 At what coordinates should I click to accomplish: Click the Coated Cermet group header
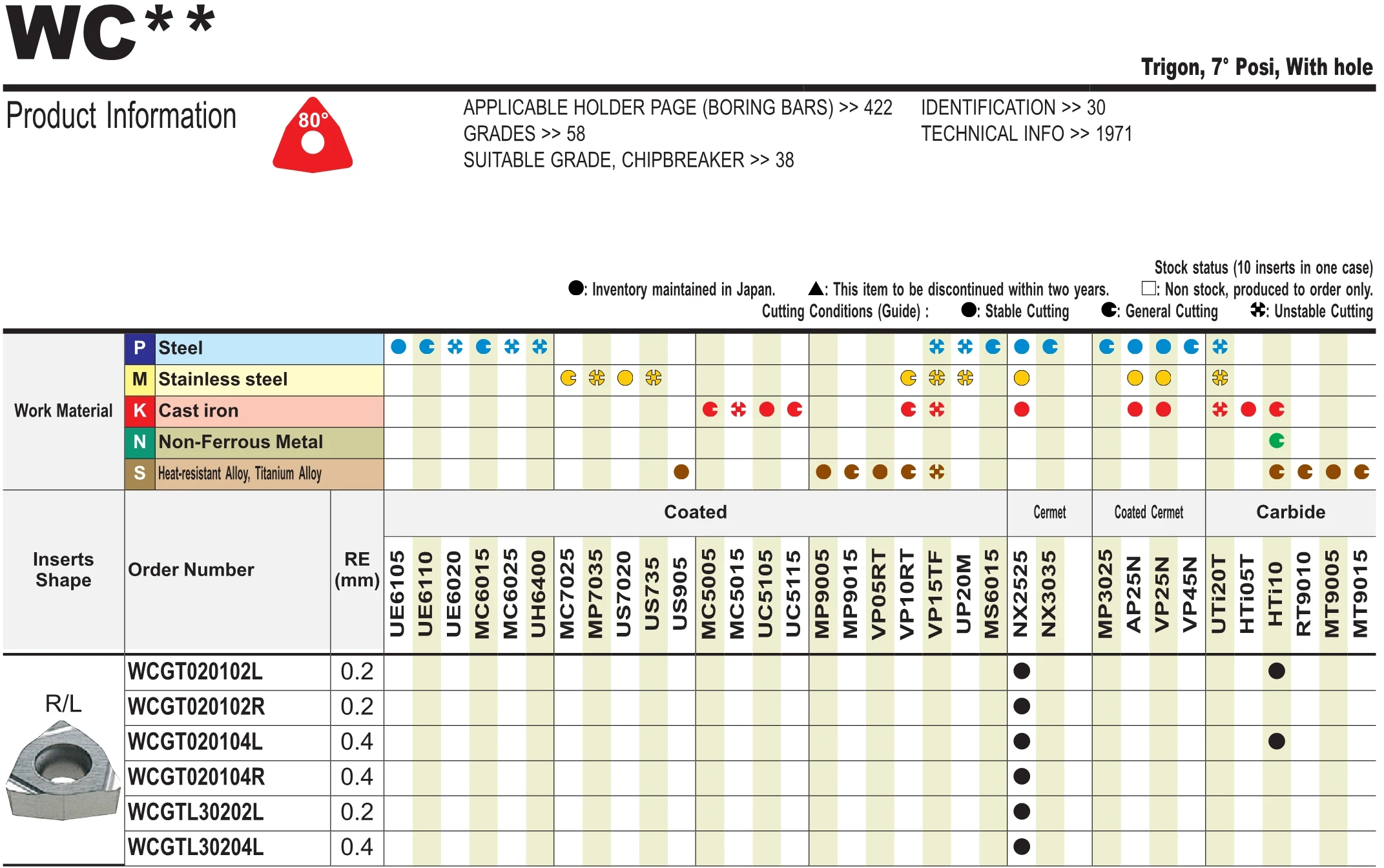[x=1148, y=512]
